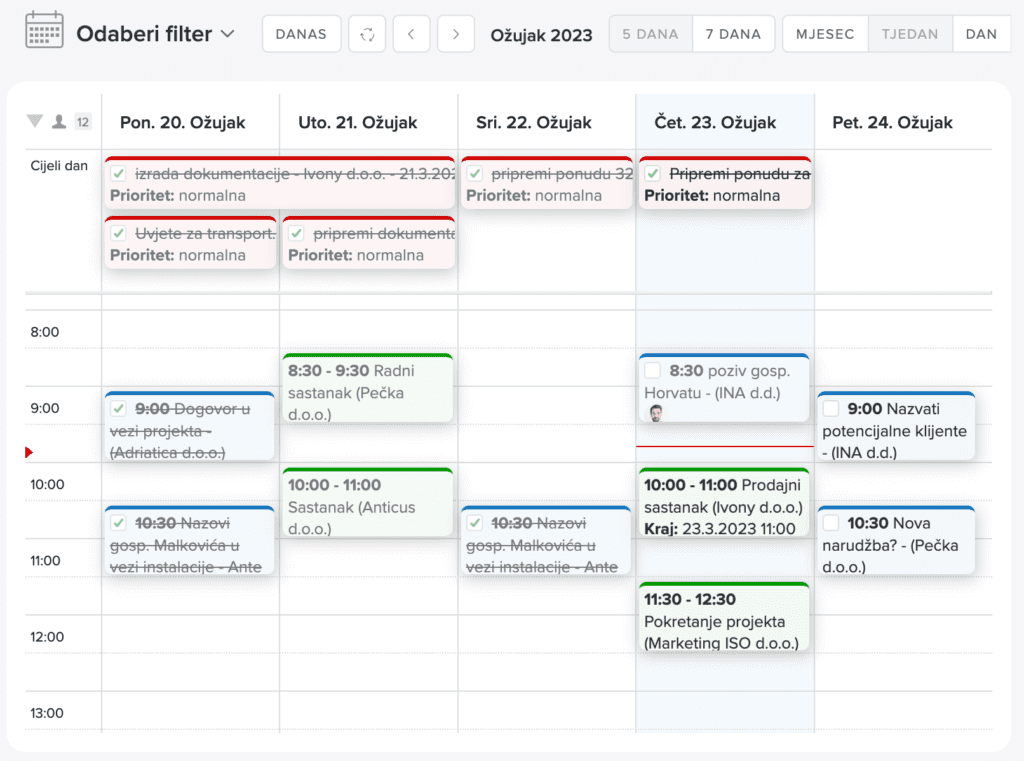
Task: Open the 11:30 Pokretanje projekta event
Action: pyautogui.click(x=723, y=620)
